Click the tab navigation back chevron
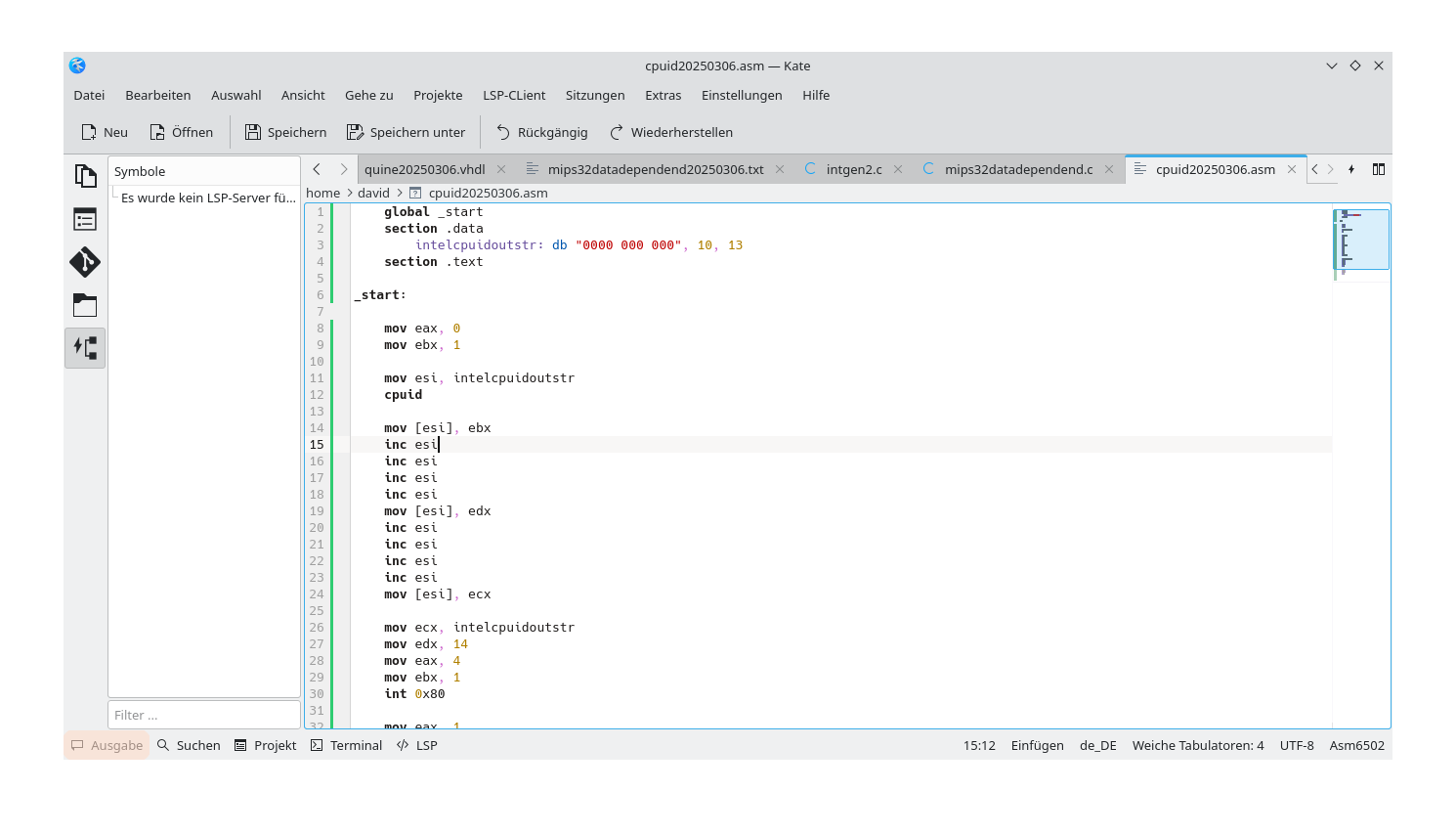 tap(315, 168)
